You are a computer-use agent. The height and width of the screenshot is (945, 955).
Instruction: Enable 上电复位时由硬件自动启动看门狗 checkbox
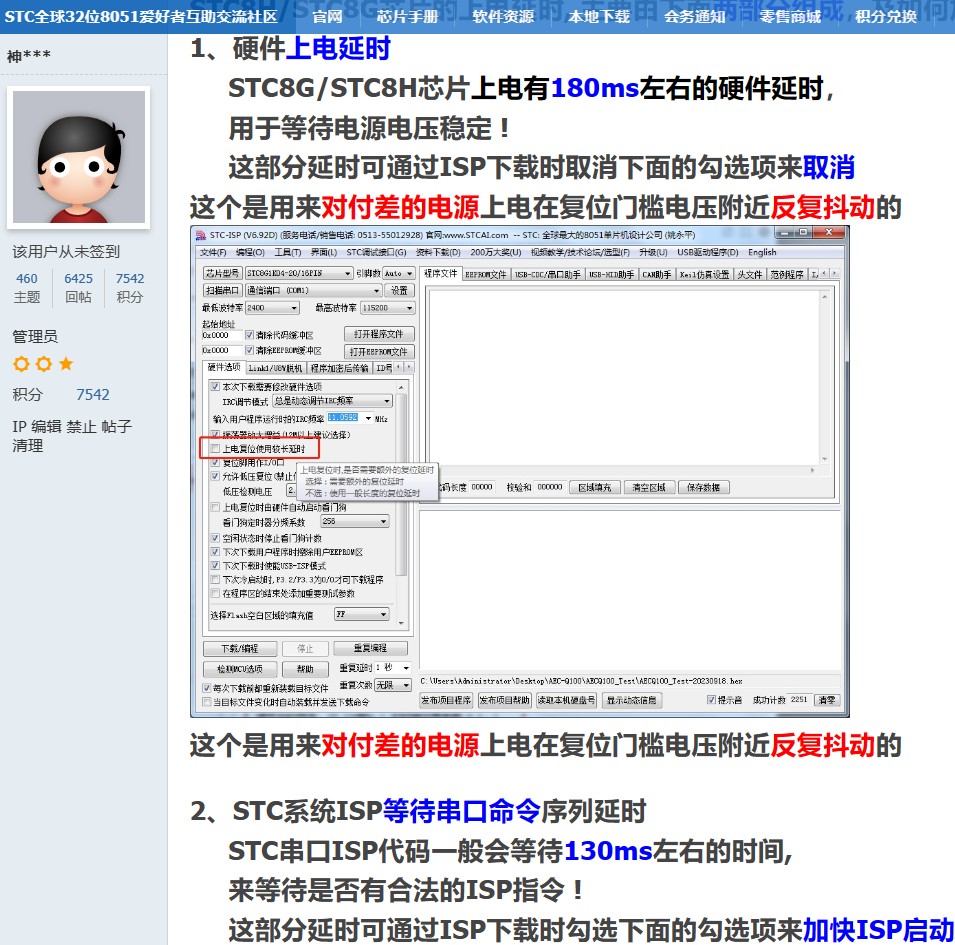[x=215, y=507]
